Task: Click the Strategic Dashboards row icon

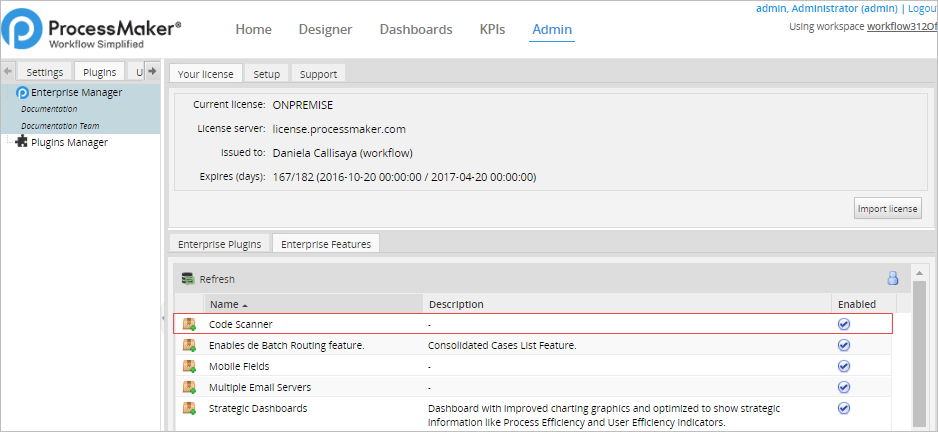Action: tap(189, 408)
